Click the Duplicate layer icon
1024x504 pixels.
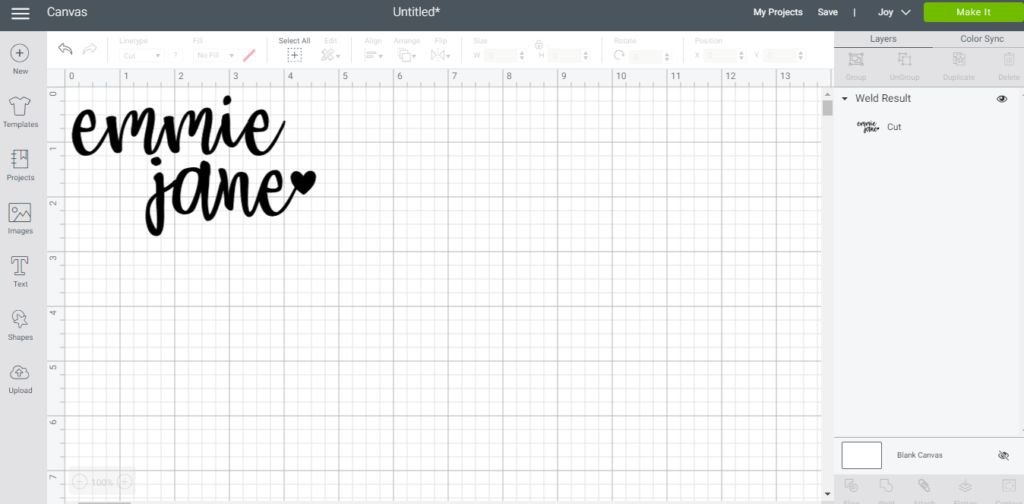click(x=959, y=59)
